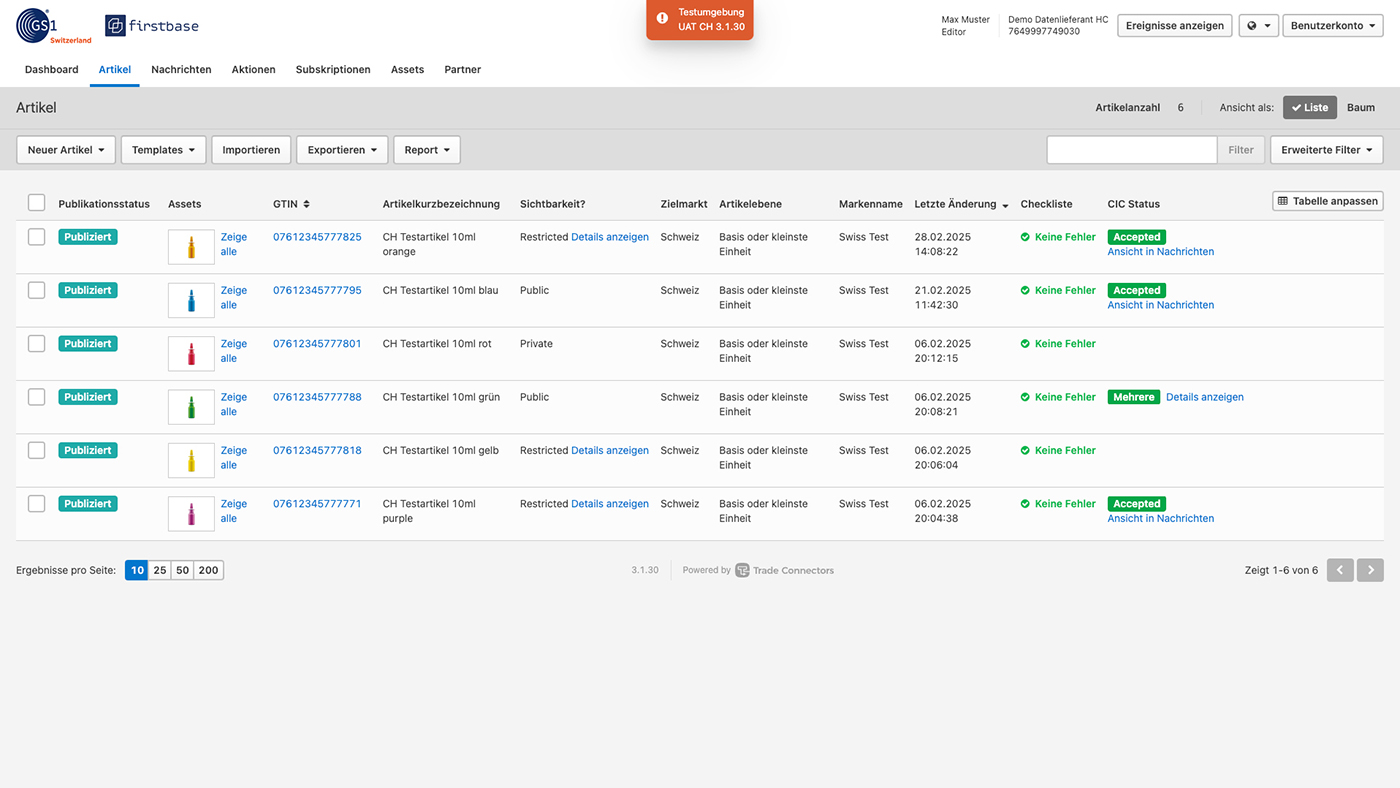Open Erweiterte Filter dropdown
Screen dimensions: 1400x788
point(1327,150)
